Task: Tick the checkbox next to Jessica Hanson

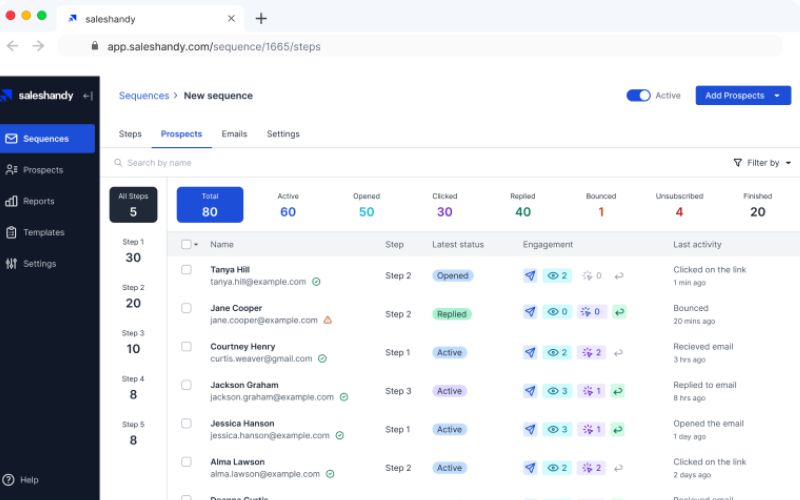Action: tap(186, 423)
